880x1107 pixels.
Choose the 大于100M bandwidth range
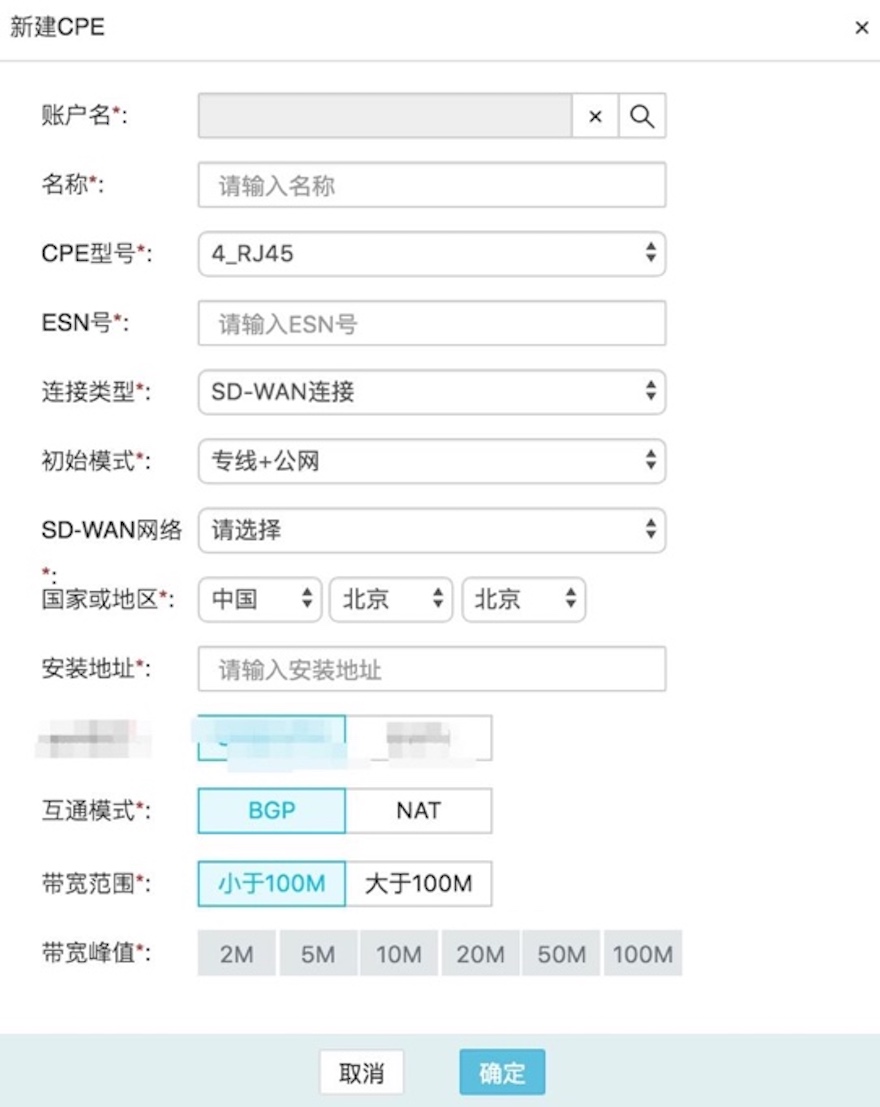click(x=418, y=884)
